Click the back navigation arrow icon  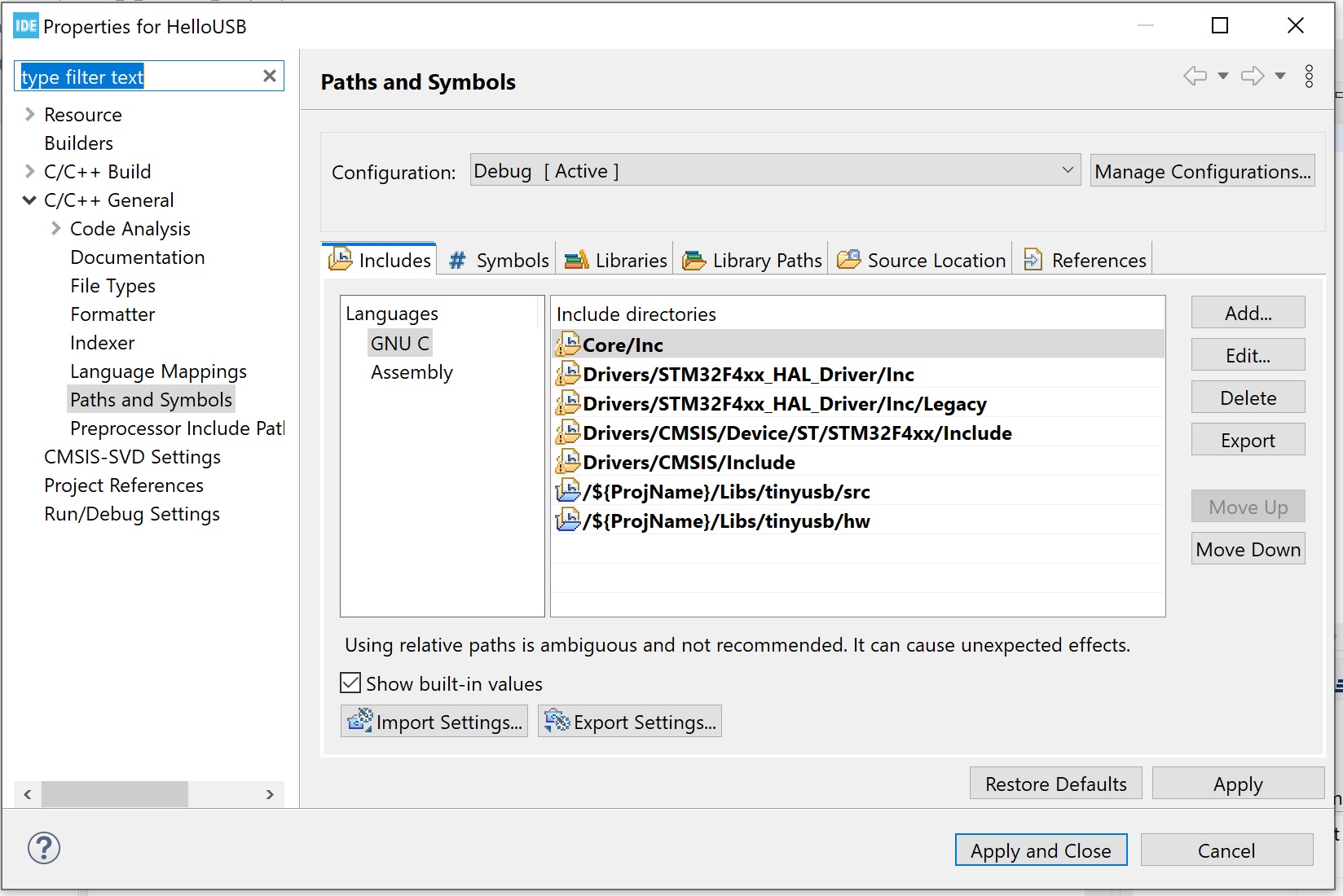(1195, 75)
